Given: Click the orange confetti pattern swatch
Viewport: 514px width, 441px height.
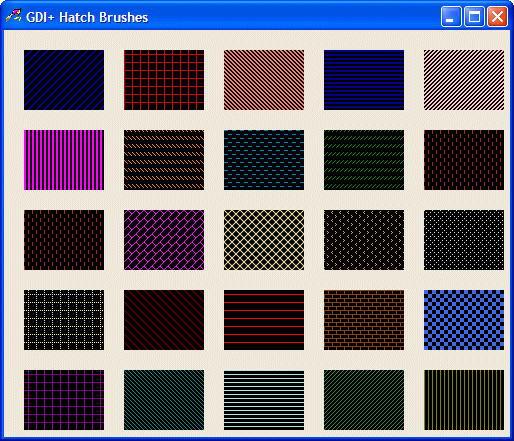Looking at the screenshot, I should click(364, 240).
